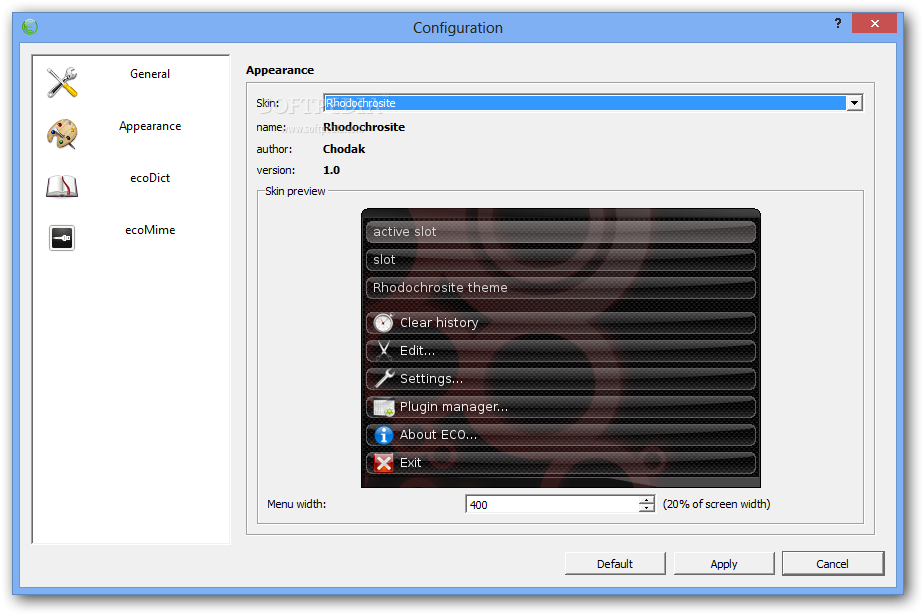924x615 pixels.
Task: Click the Rhodochrosite theme preview row
Action: click(x=560, y=287)
